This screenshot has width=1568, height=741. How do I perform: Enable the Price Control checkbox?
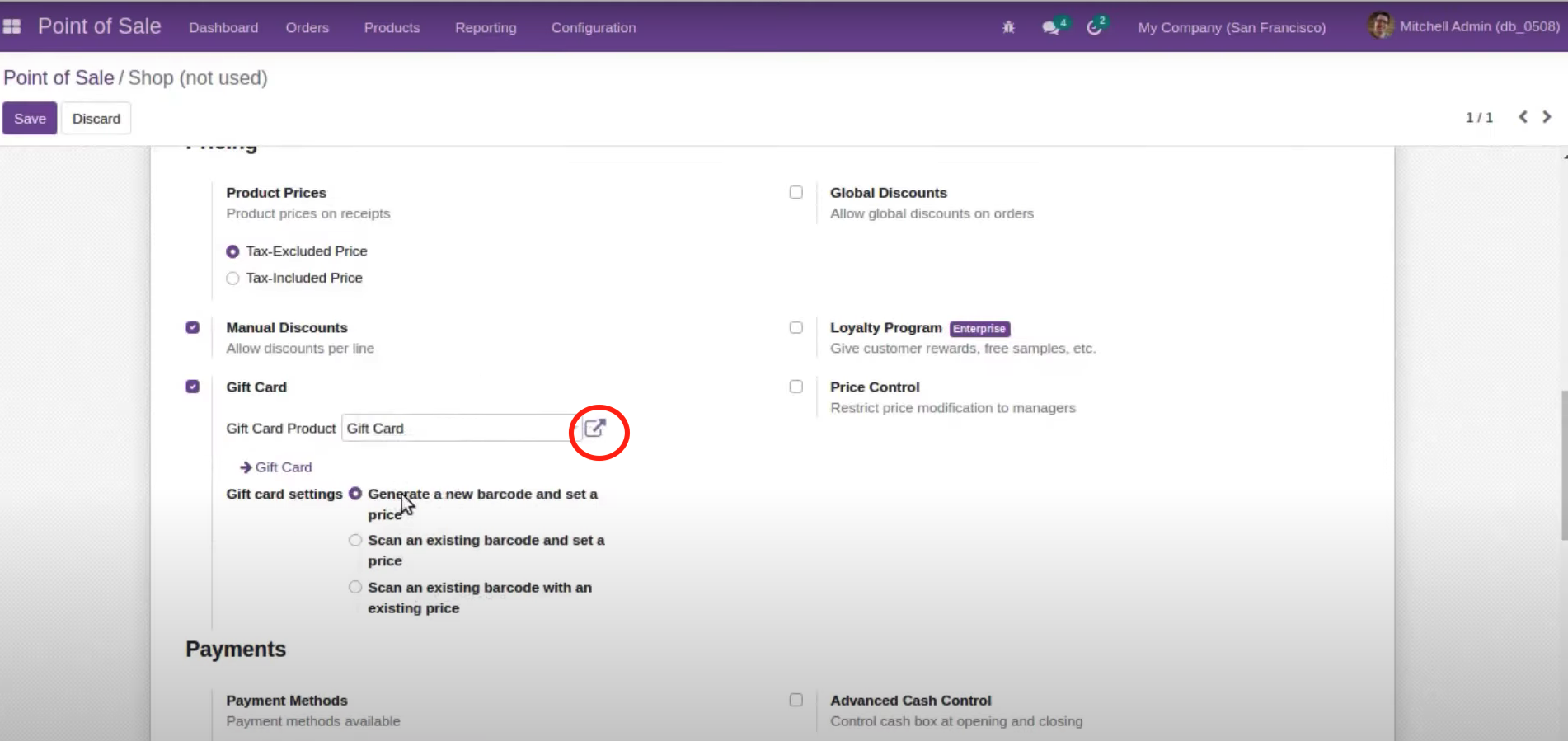796,387
